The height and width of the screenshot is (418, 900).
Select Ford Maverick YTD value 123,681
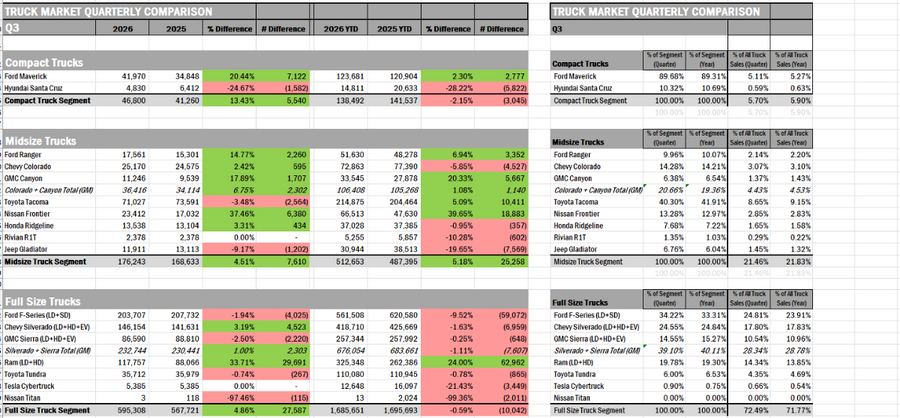[x=341, y=76]
